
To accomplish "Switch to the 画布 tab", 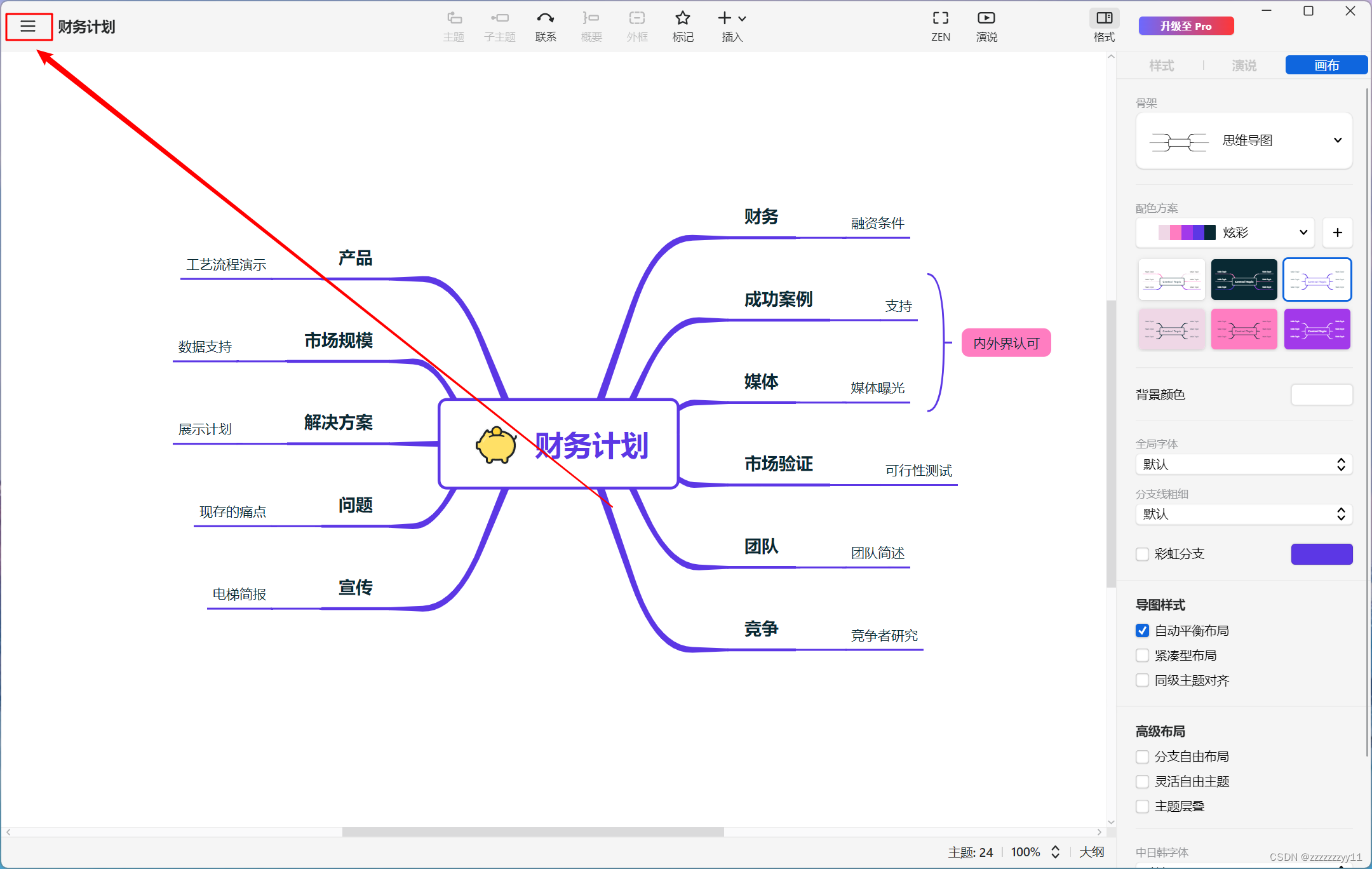I will point(1326,65).
